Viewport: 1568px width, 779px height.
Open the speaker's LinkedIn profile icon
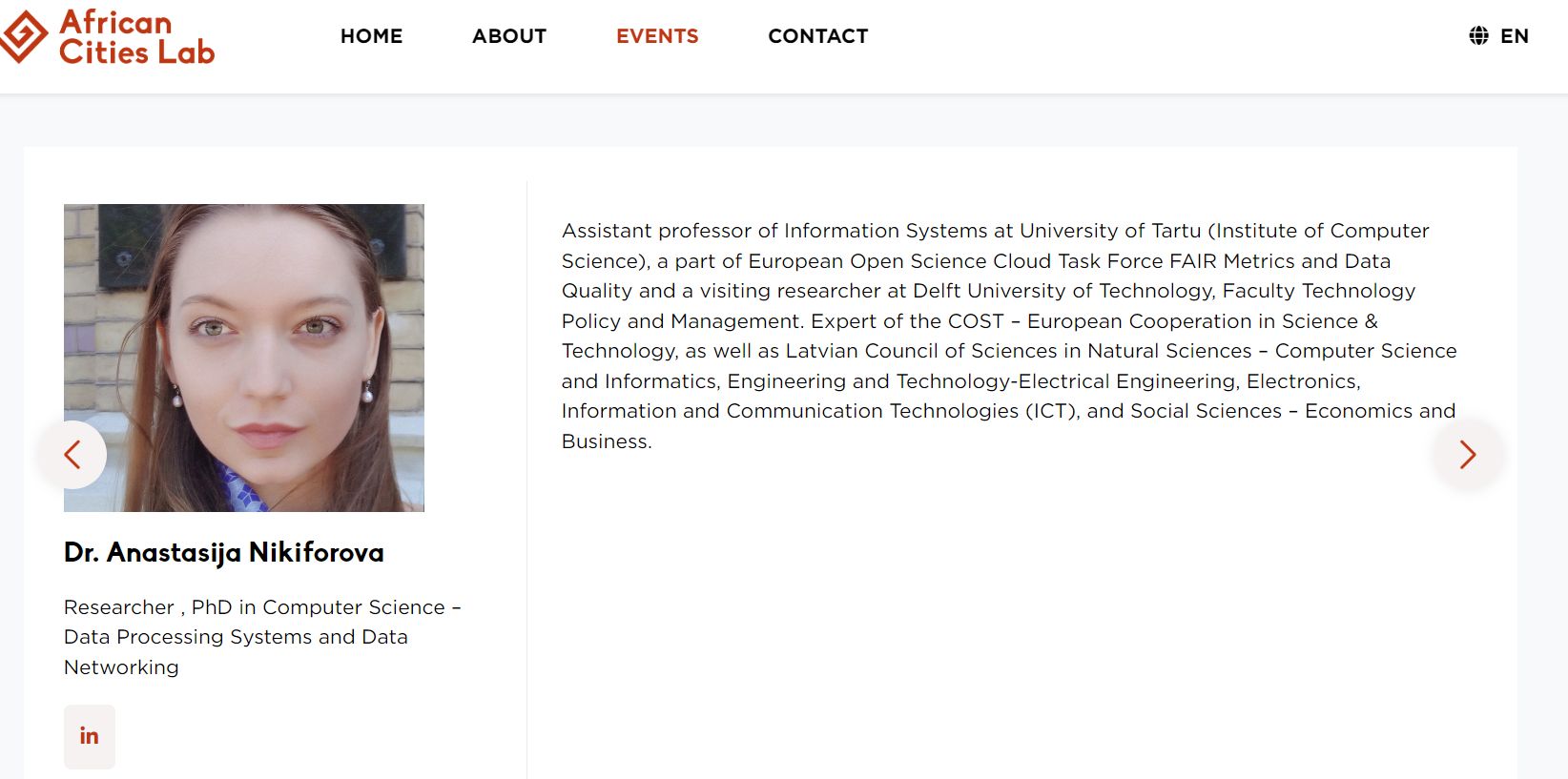click(89, 736)
